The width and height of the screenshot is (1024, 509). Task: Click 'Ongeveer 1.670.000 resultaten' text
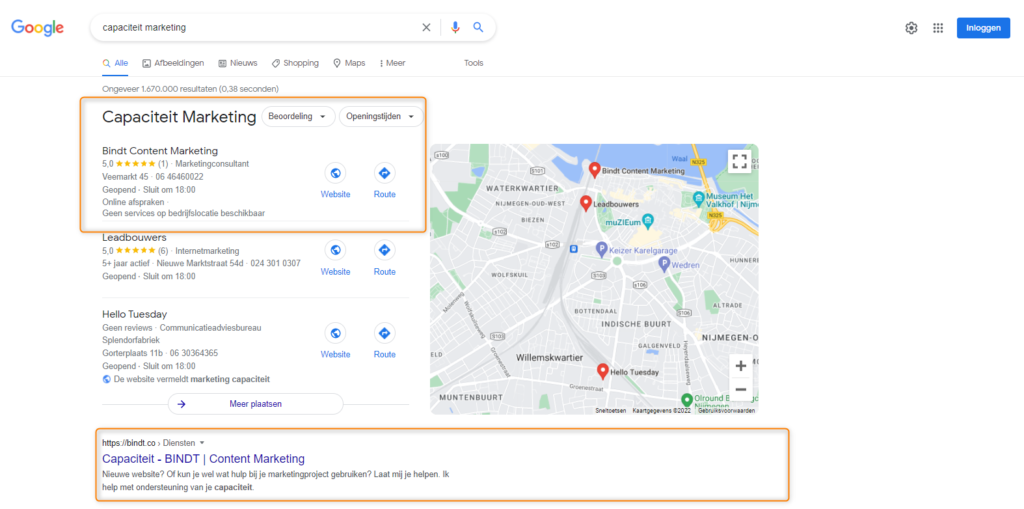(x=190, y=88)
